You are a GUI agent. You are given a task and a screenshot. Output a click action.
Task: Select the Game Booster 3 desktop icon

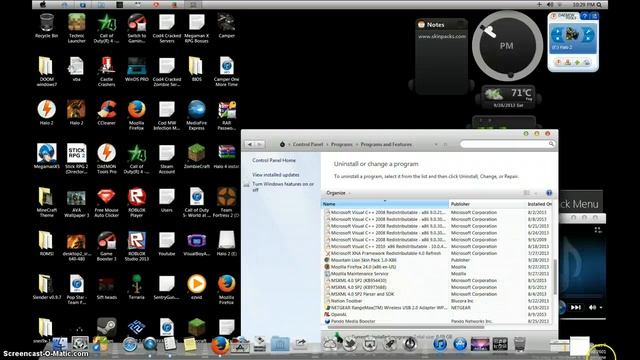point(107,246)
